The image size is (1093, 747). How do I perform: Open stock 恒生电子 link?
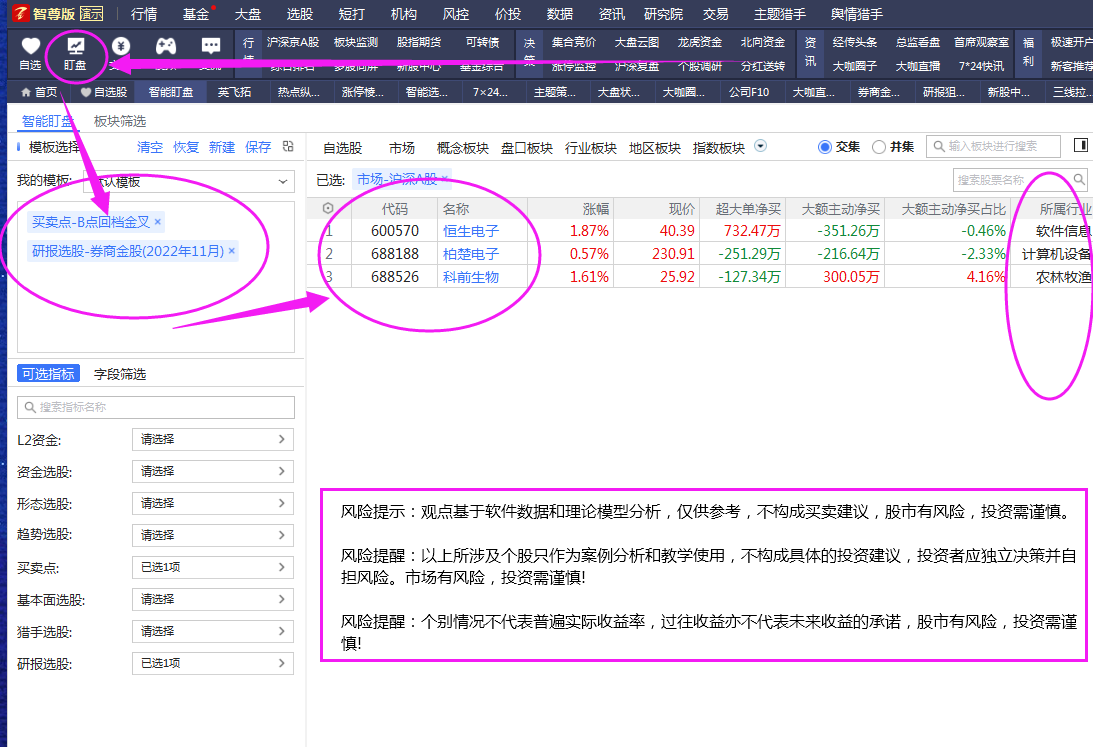point(471,231)
